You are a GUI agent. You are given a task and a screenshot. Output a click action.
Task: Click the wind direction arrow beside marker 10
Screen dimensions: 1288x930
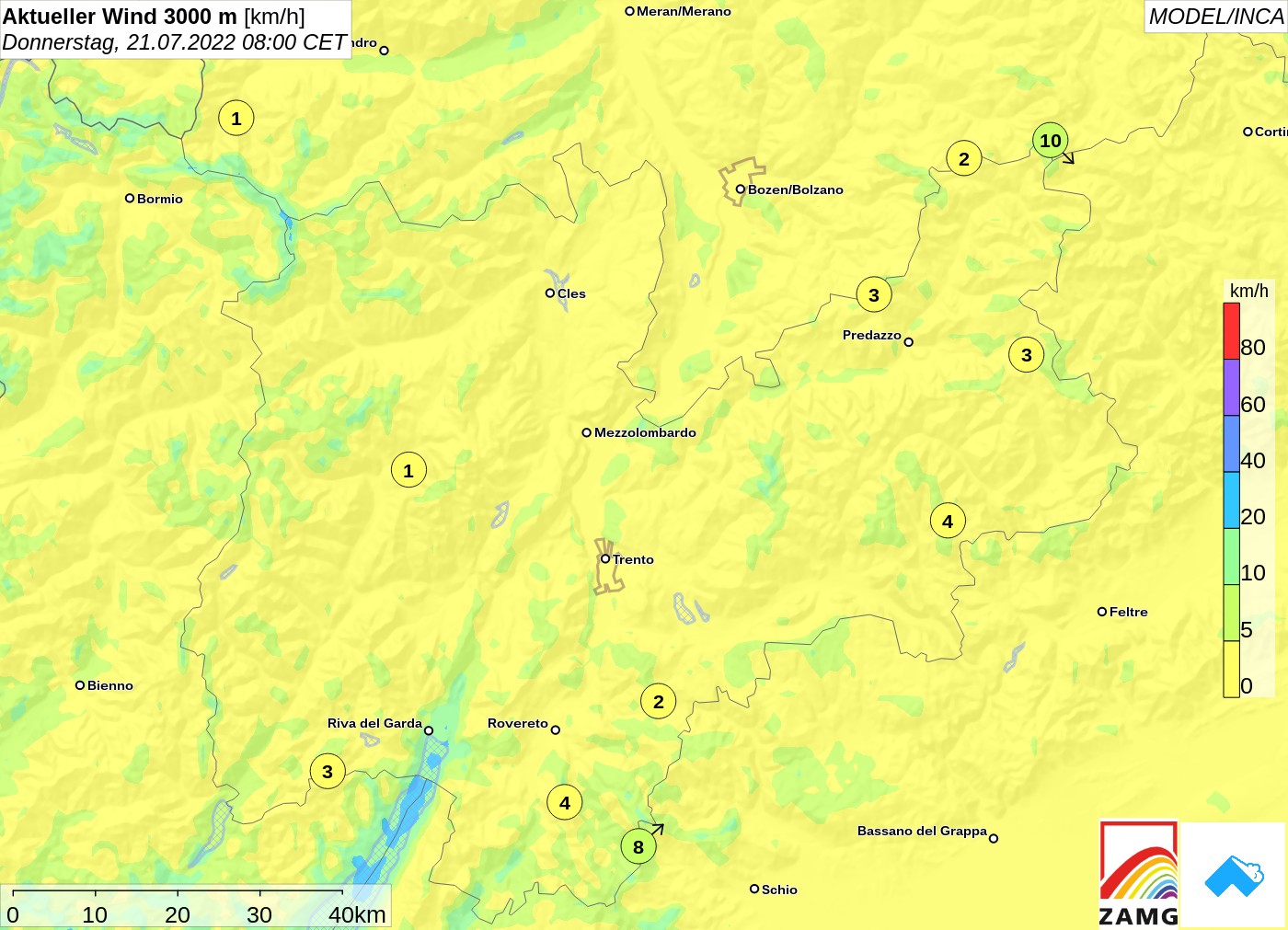click(1068, 158)
